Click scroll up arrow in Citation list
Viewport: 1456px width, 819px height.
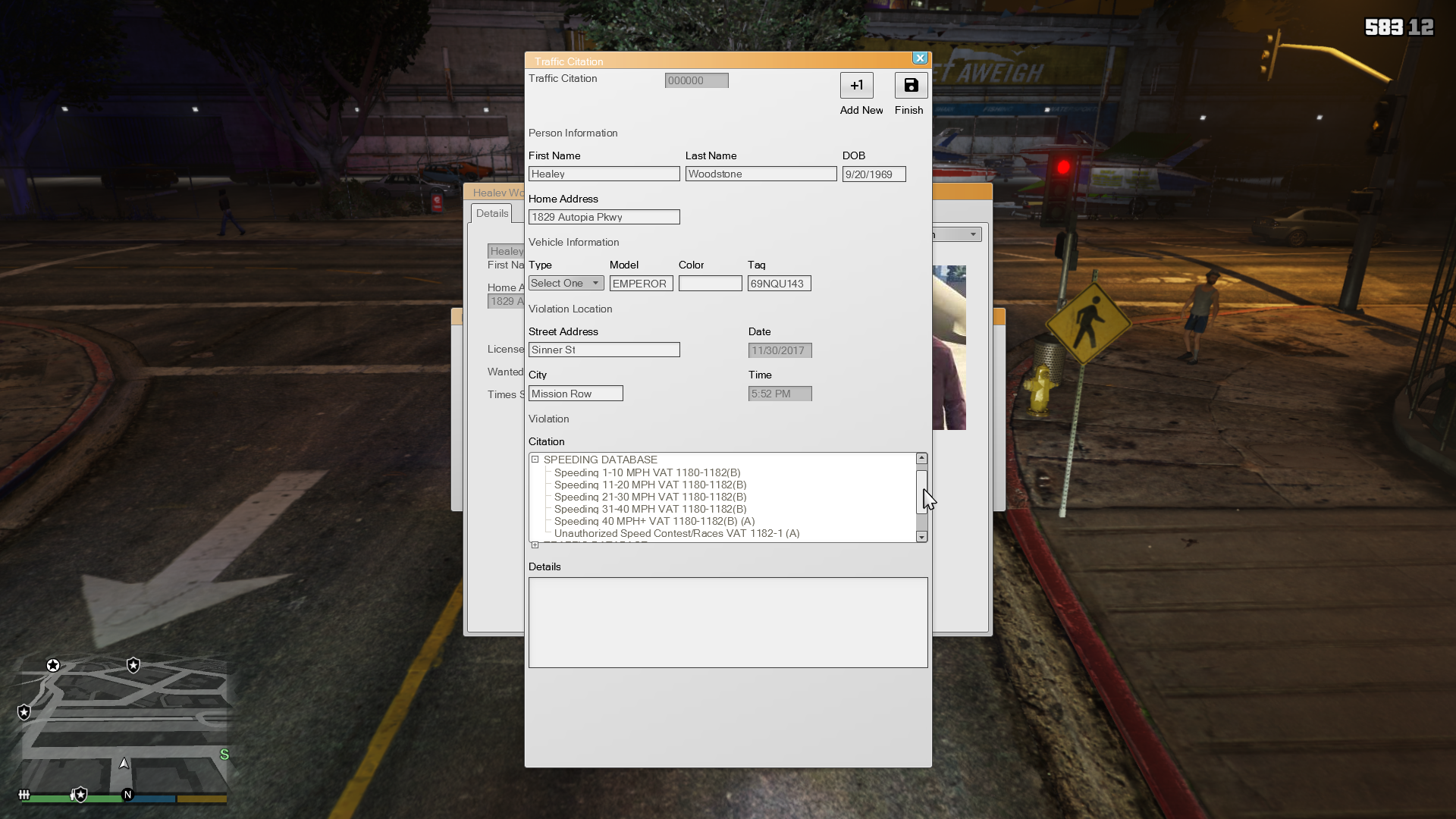pyautogui.click(x=921, y=459)
